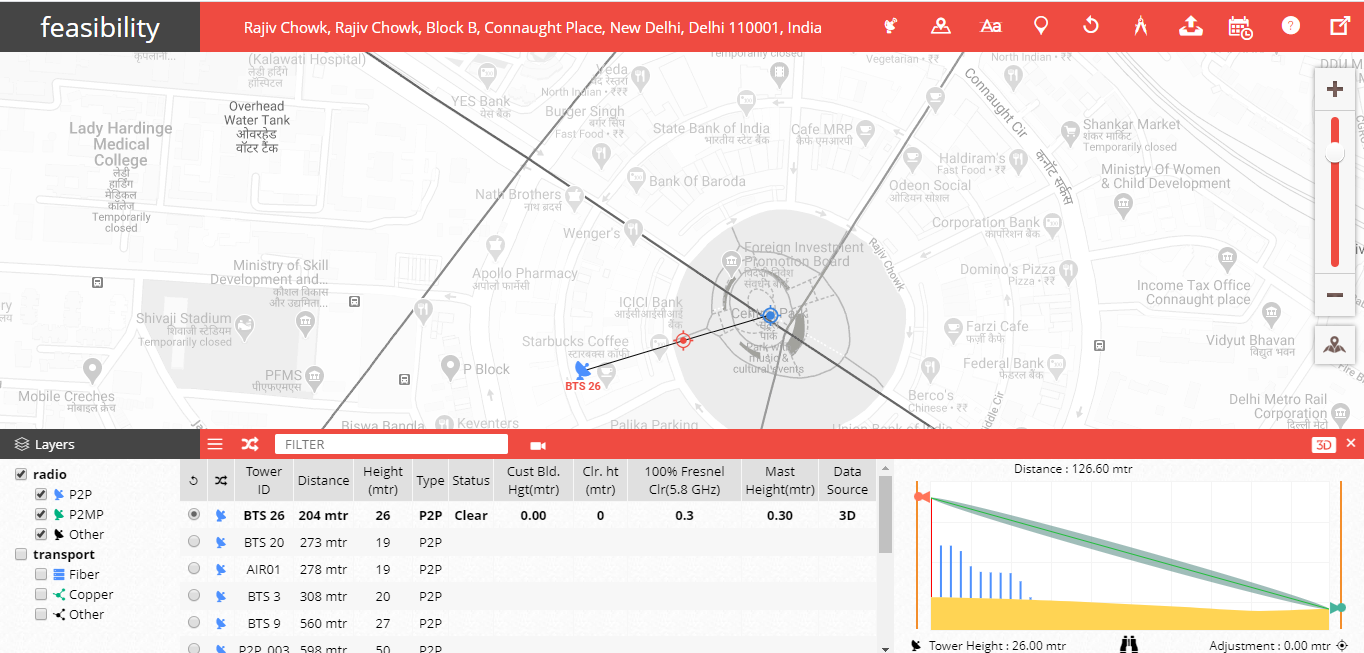The image size is (1364, 653).
Task: Click the Tower Height 26.00 mtr label
Action: [997, 646]
